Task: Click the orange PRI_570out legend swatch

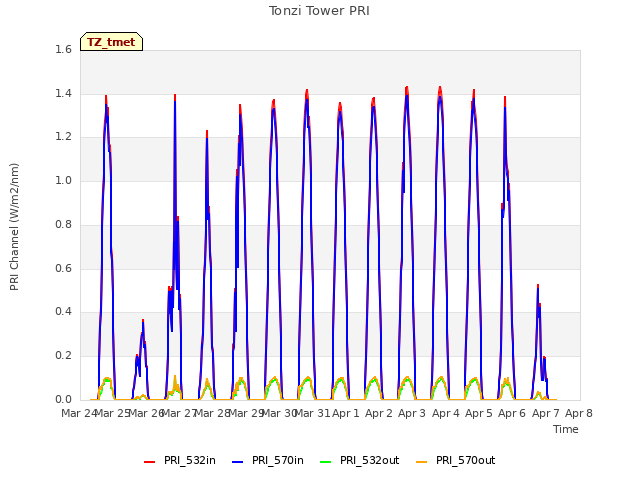Action: (x=421, y=462)
